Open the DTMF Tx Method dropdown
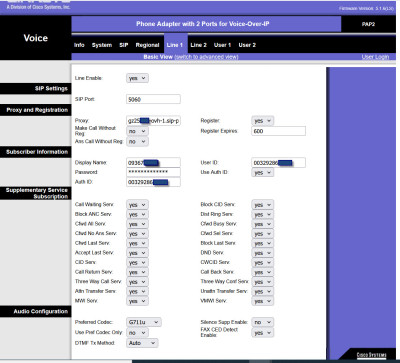400x363 pixels. click(x=142, y=343)
